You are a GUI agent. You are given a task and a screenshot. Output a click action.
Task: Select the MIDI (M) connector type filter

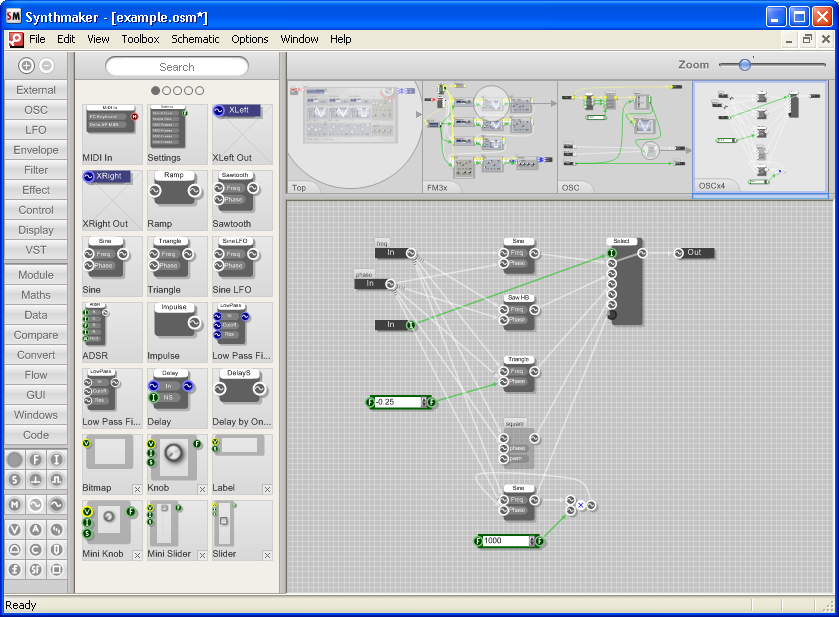(x=14, y=504)
